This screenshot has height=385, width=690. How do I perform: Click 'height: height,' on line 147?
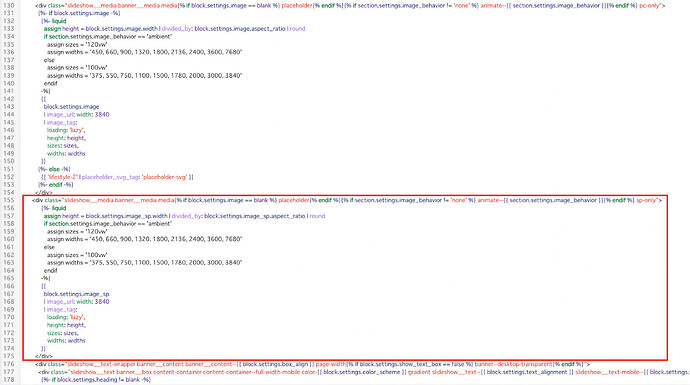[66, 138]
